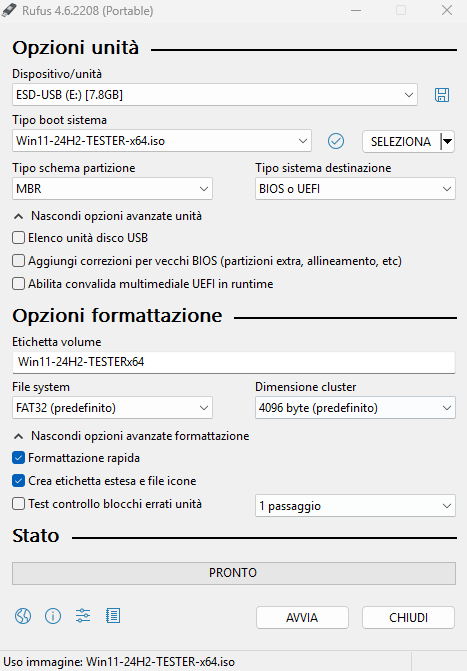Click the Dimensione cluster label

click(306, 387)
